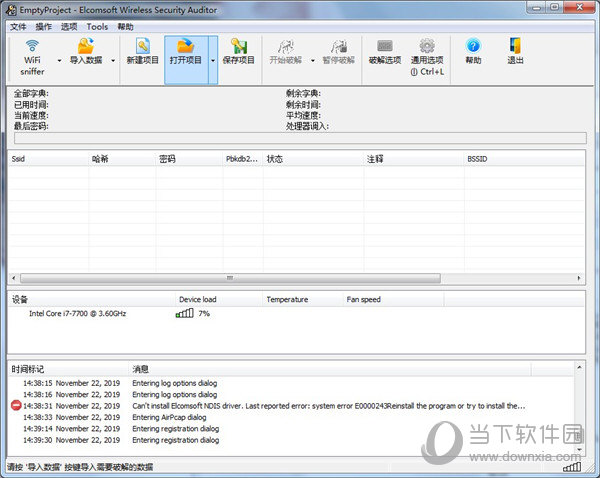
Task: Sort by the 注释 column header
Action: point(414,159)
